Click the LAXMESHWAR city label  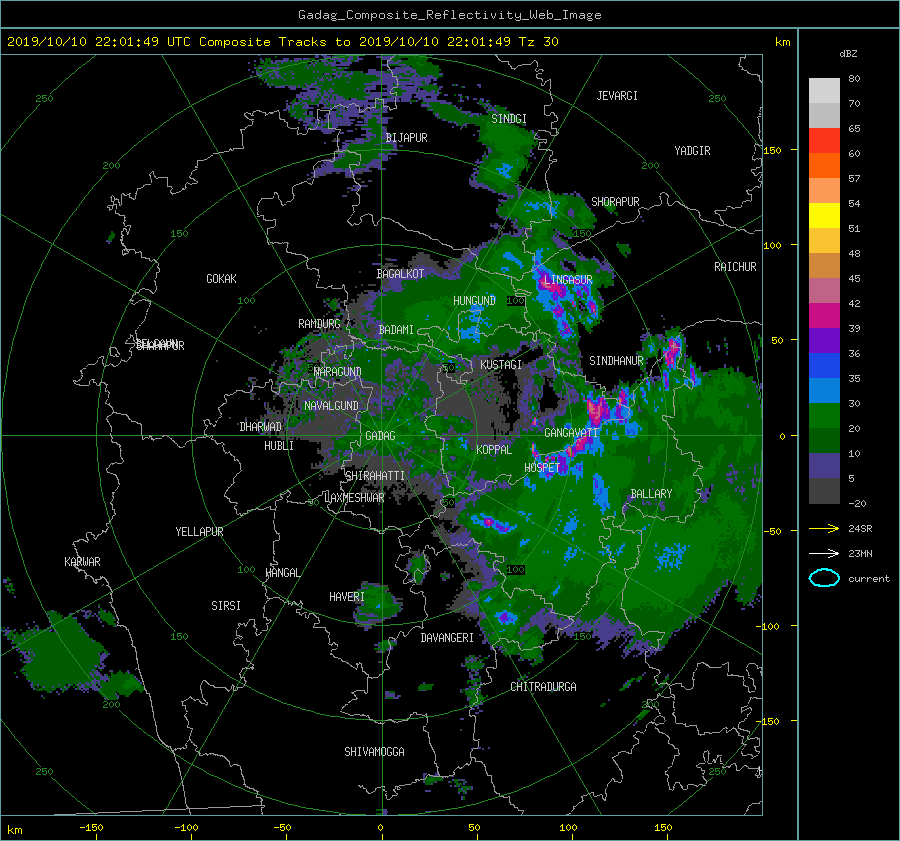pos(354,498)
